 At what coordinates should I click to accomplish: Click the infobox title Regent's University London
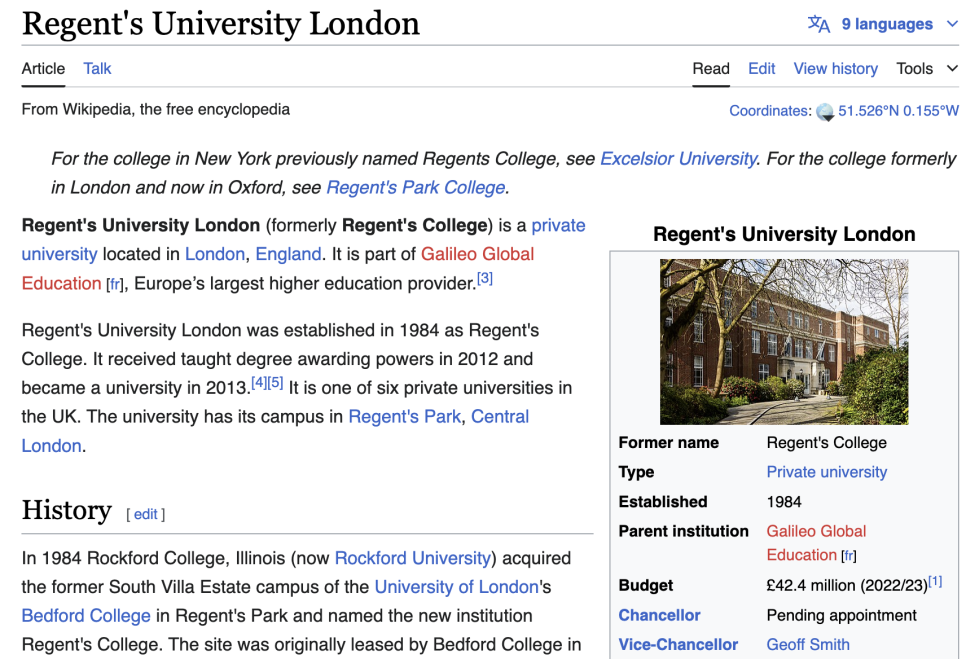tap(784, 235)
